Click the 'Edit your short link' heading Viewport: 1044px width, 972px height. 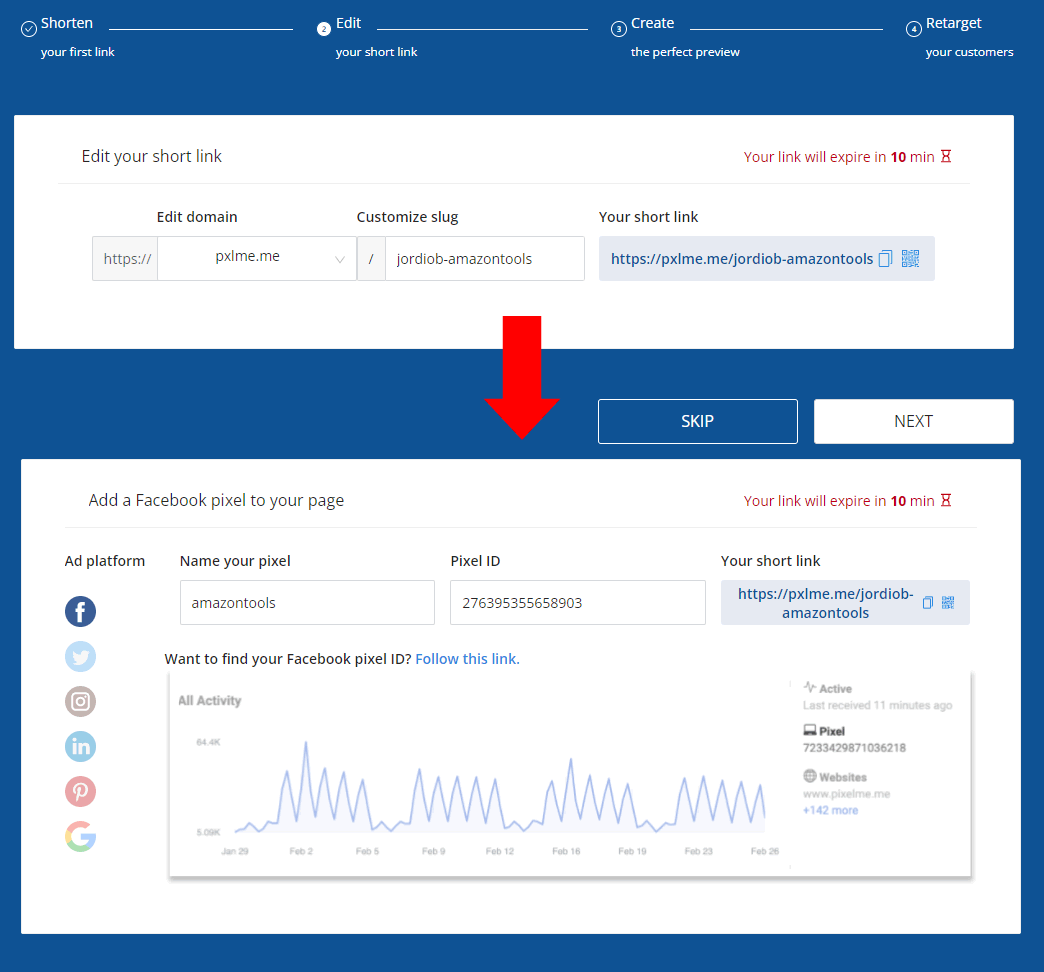(151, 156)
